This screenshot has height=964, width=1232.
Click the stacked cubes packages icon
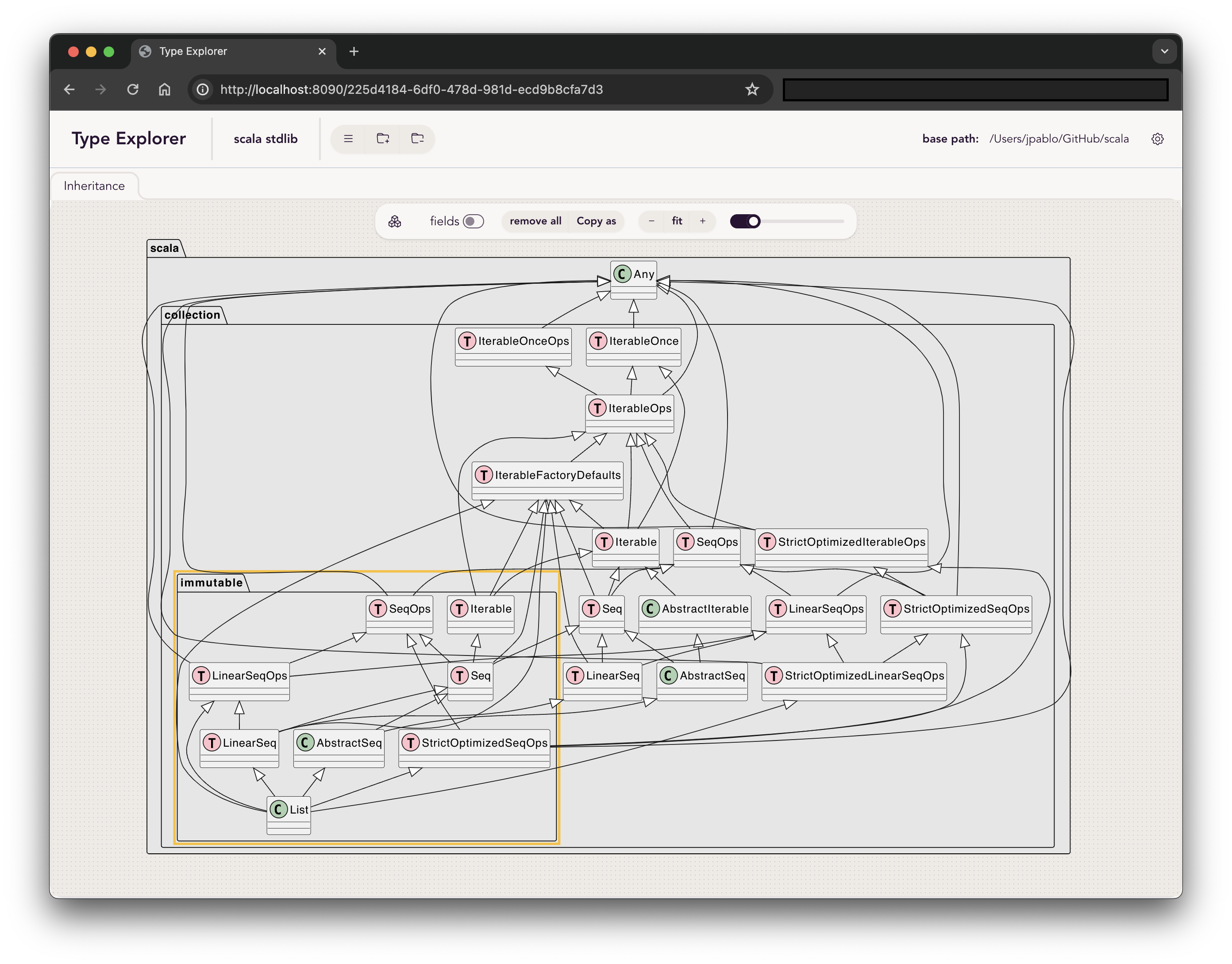coord(395,221)
